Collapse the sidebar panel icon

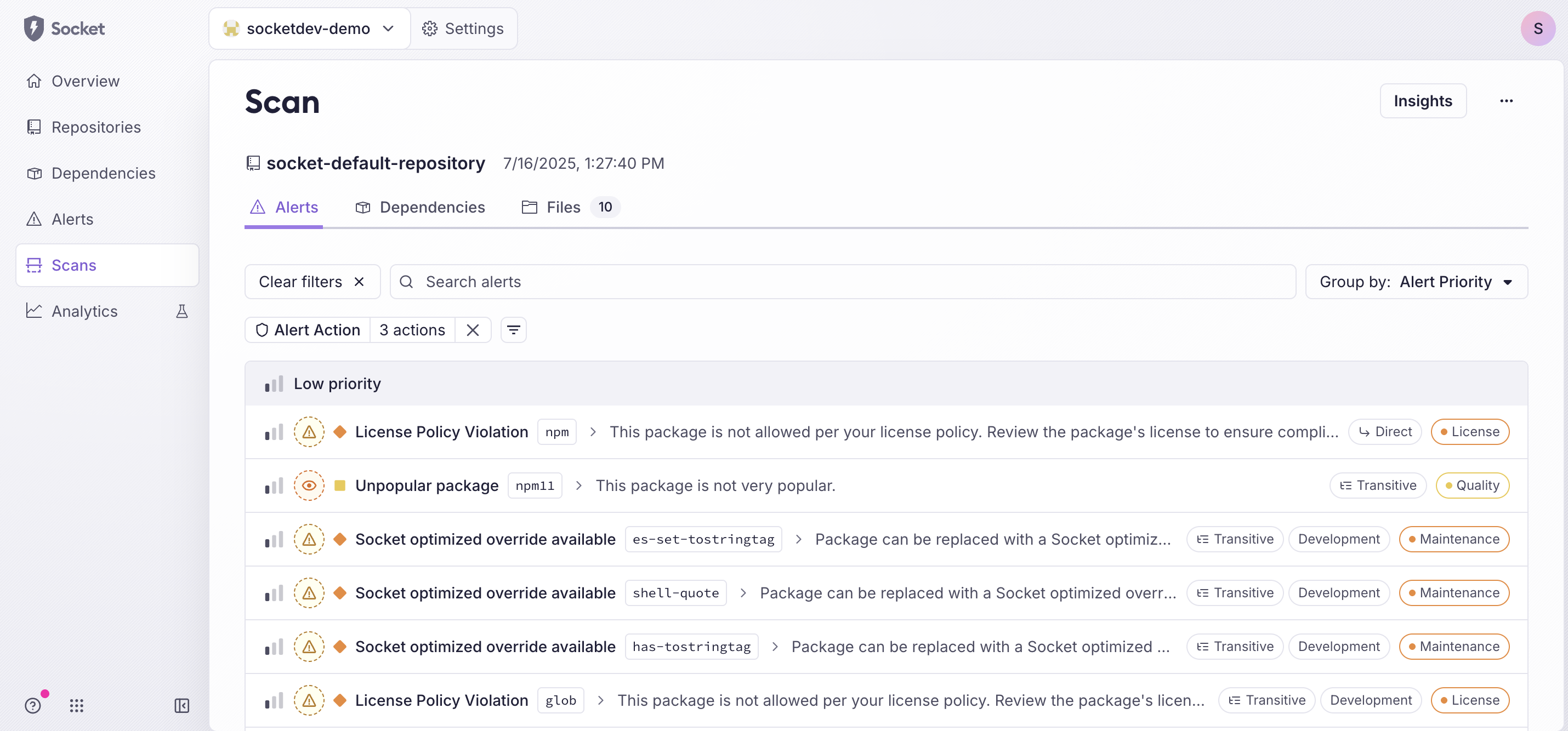[x=181, y=705]
